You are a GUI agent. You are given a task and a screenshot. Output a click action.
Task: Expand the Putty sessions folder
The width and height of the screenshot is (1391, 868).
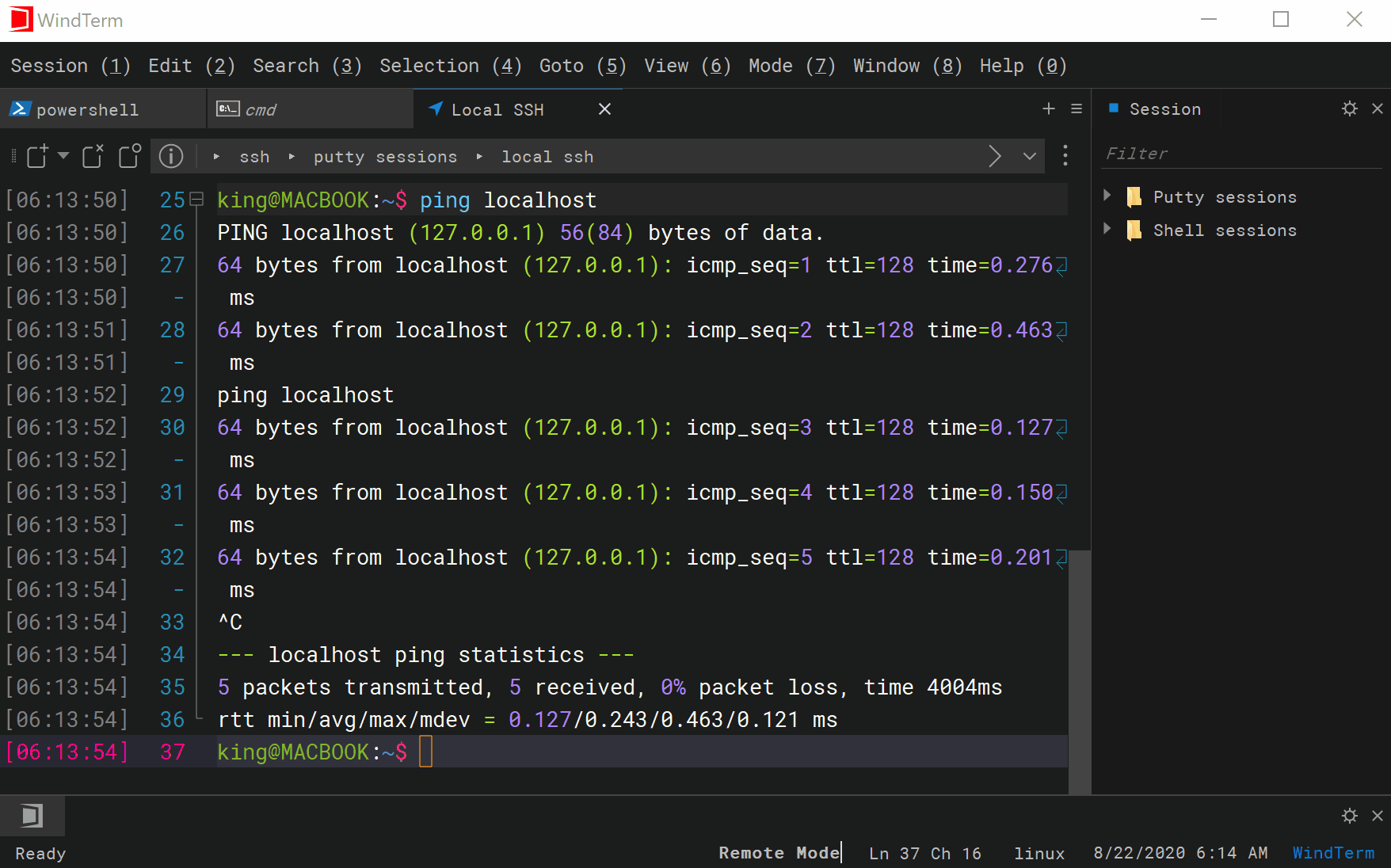click(x=1107, y=196)
